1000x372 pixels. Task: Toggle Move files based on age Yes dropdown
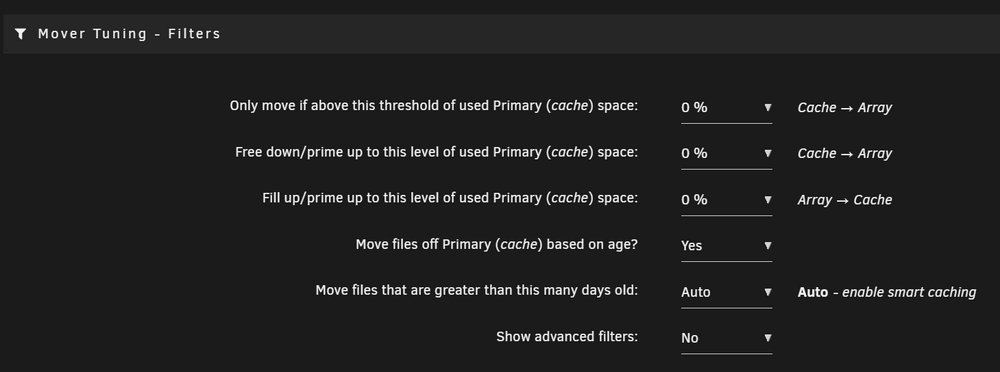[x=726, y=246]
